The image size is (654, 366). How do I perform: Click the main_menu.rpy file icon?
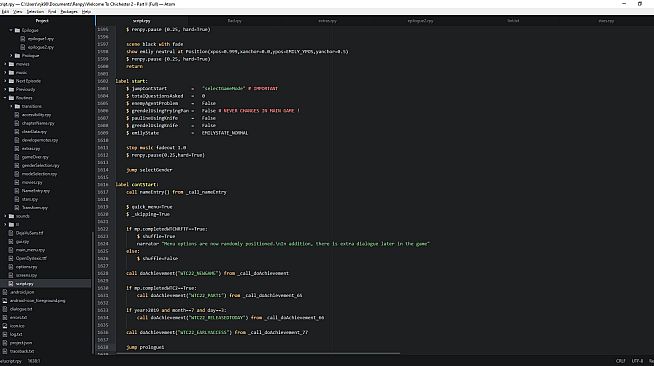click(x=11, y=250)
